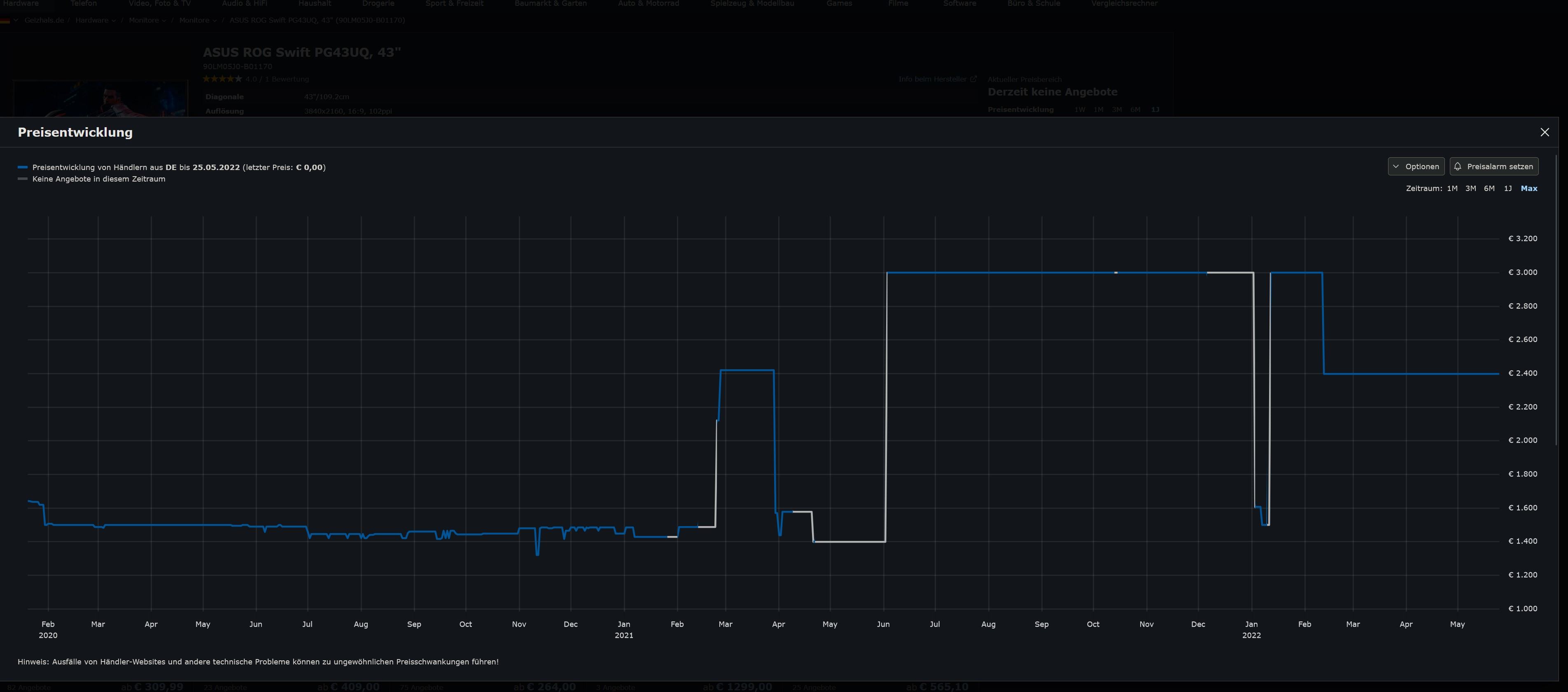Open the Haushalt category menu
1568x692 pixels.
[x=315, y=4]
